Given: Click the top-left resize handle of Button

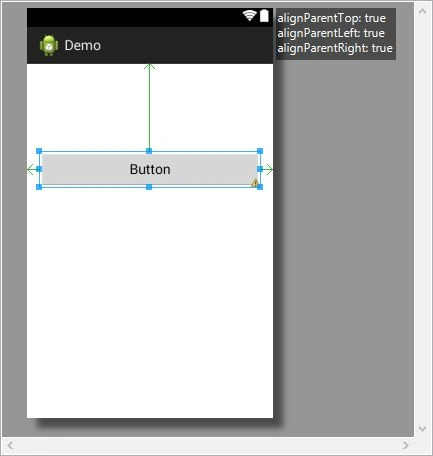Looking at the screenshot, I should 39,151.
